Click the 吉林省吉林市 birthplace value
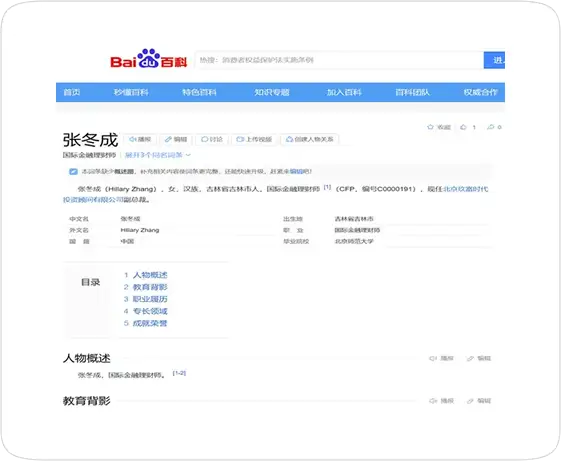 [354, 219]
